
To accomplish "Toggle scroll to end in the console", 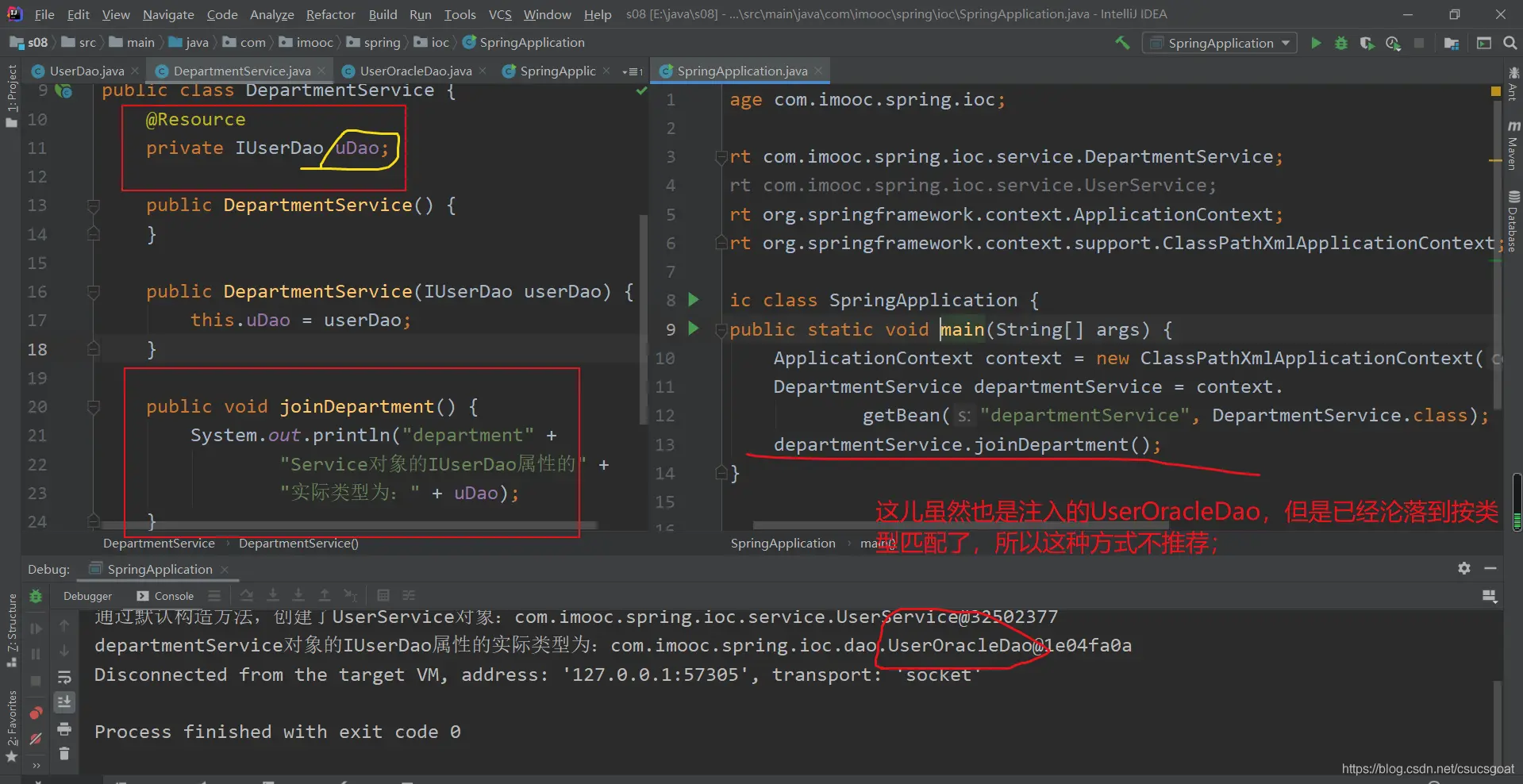I will point(64,702).
